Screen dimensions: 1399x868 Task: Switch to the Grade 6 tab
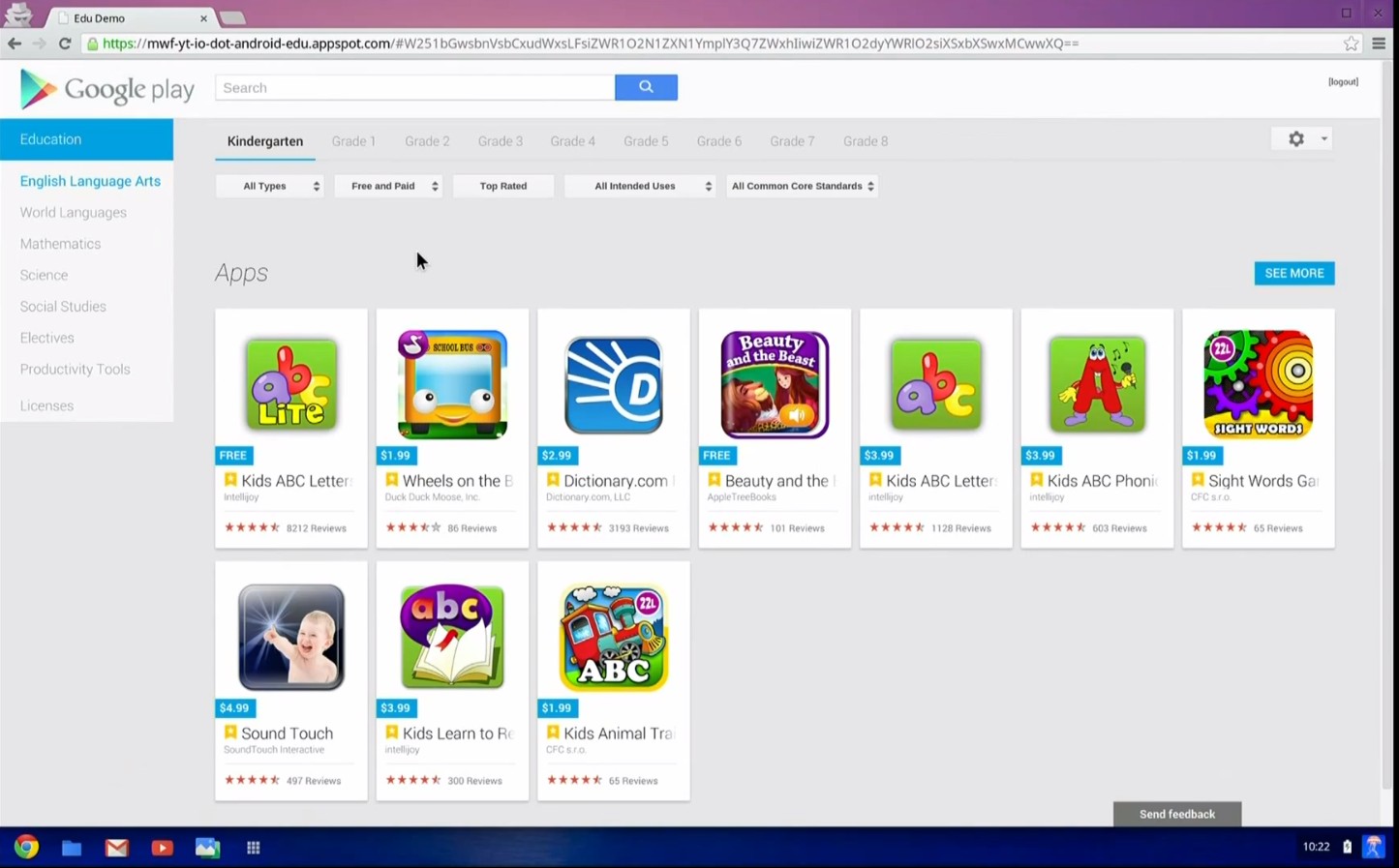(719, 141)
